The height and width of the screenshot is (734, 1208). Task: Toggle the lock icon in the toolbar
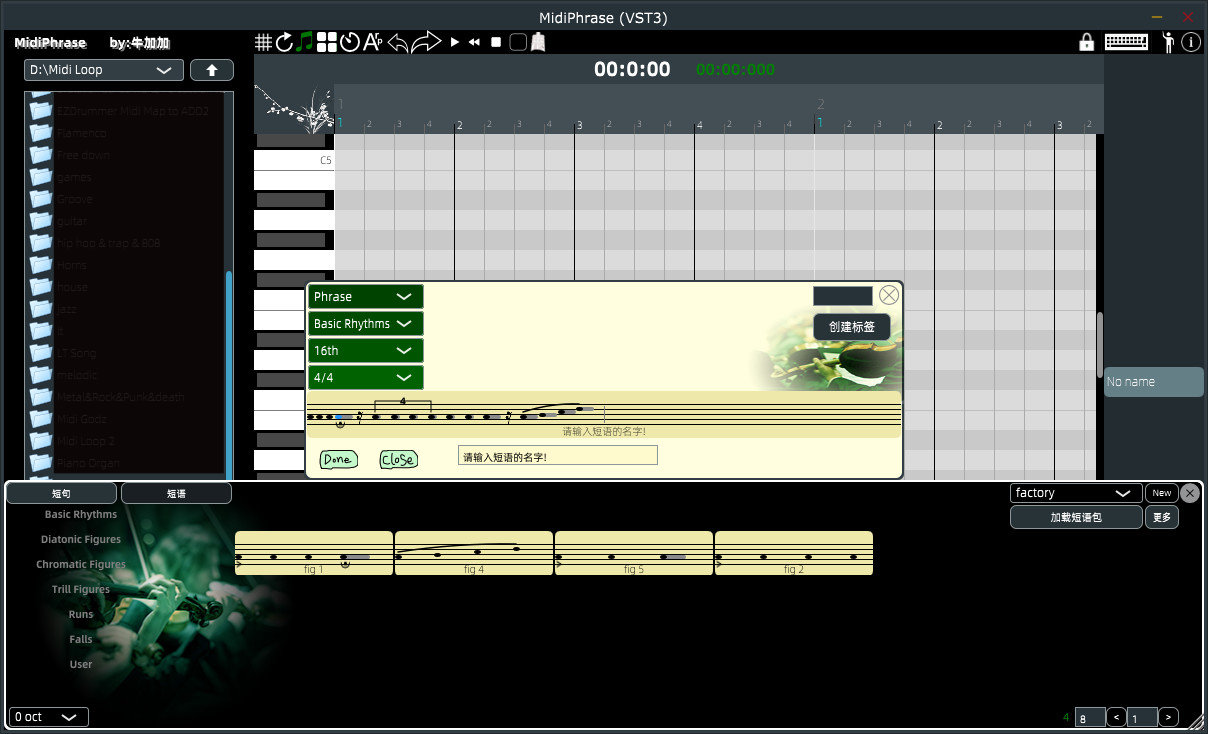tap(1086, 42)
